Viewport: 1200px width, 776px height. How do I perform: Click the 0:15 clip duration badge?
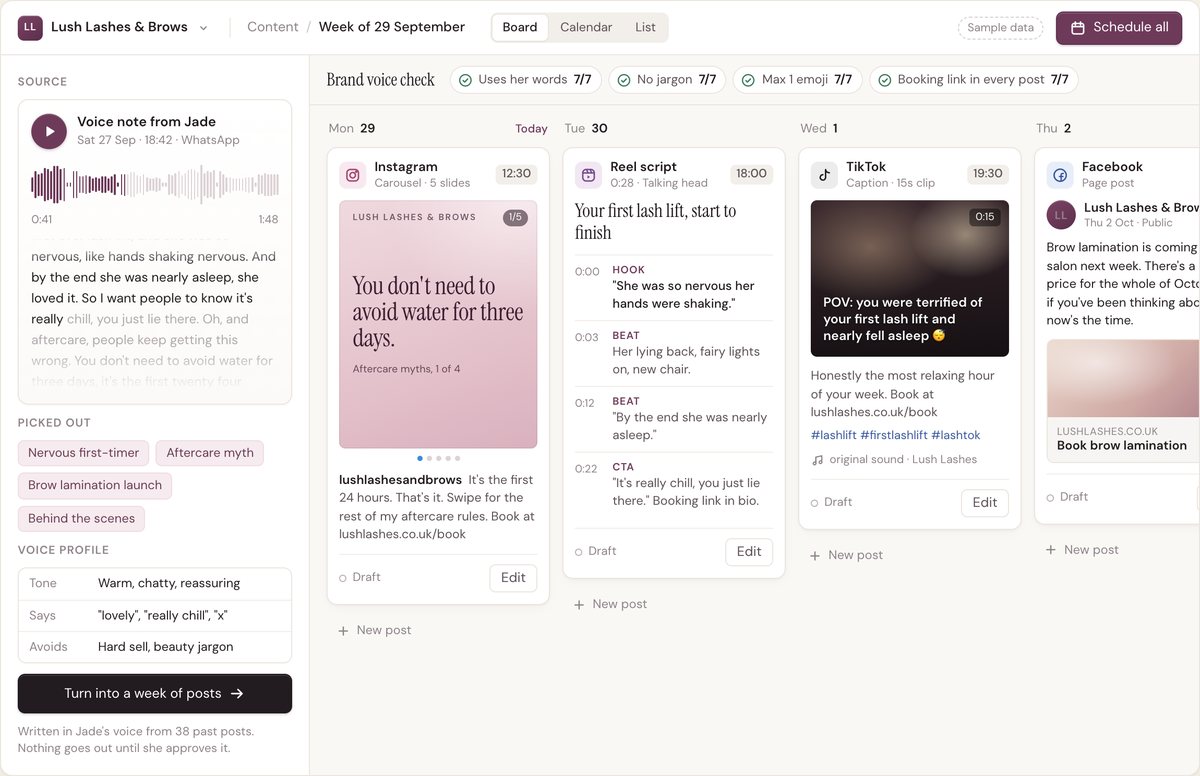(x=985, y=217)
